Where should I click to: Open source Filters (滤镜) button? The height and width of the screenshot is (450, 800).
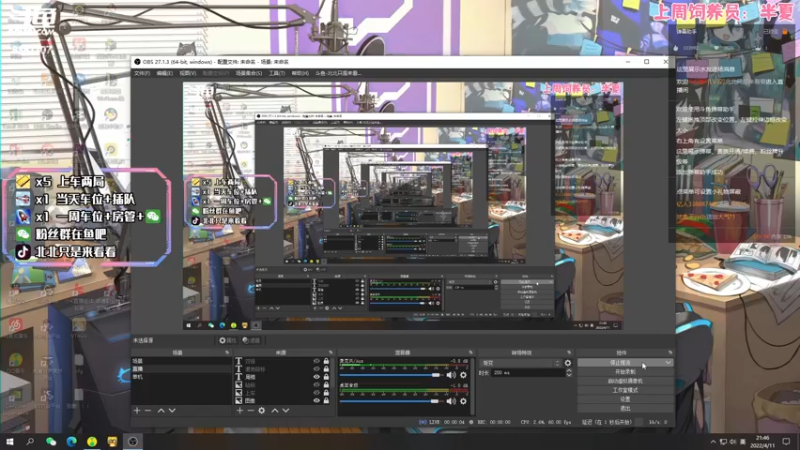[252, 340]
